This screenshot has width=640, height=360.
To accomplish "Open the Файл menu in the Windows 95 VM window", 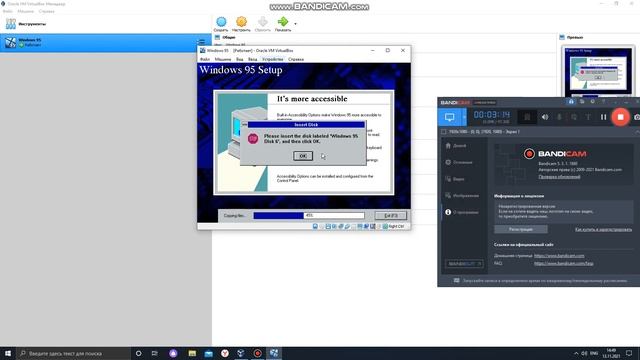I will (205, 59).
